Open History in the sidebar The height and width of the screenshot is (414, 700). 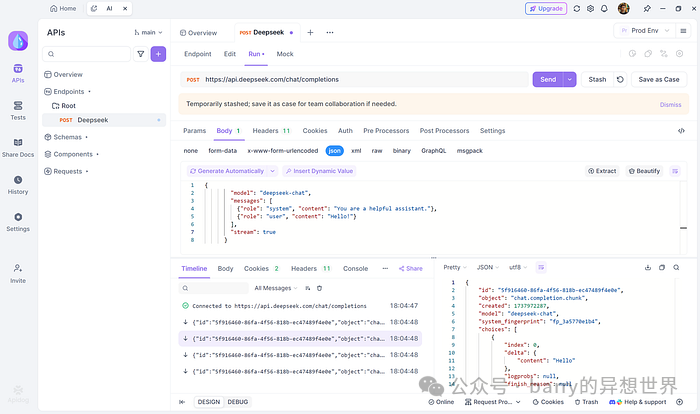(x=18, y=185)
